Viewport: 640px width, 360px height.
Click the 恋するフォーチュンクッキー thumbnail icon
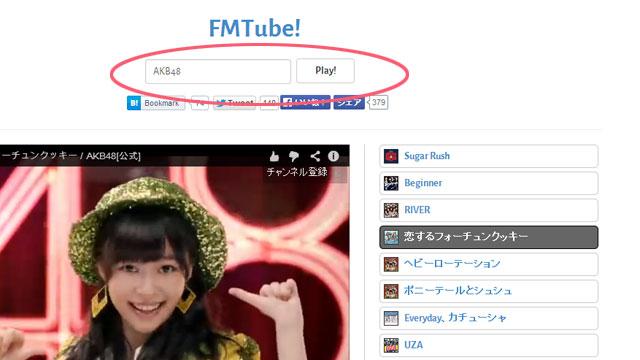point(391,237)
